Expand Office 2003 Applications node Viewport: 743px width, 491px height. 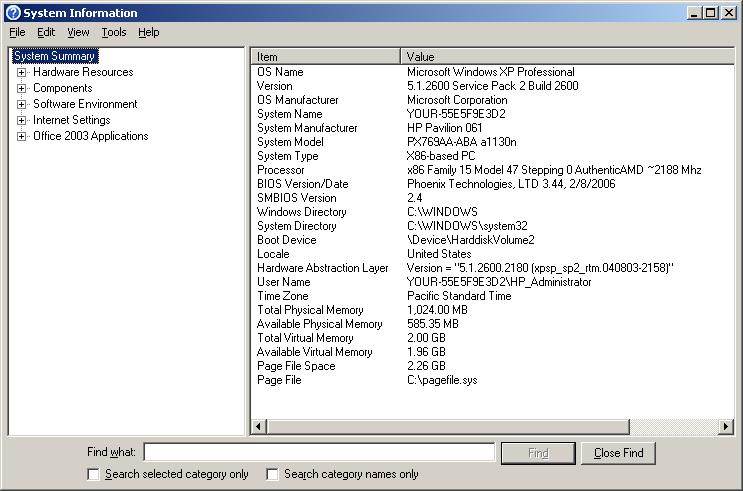tap(21, 136)
